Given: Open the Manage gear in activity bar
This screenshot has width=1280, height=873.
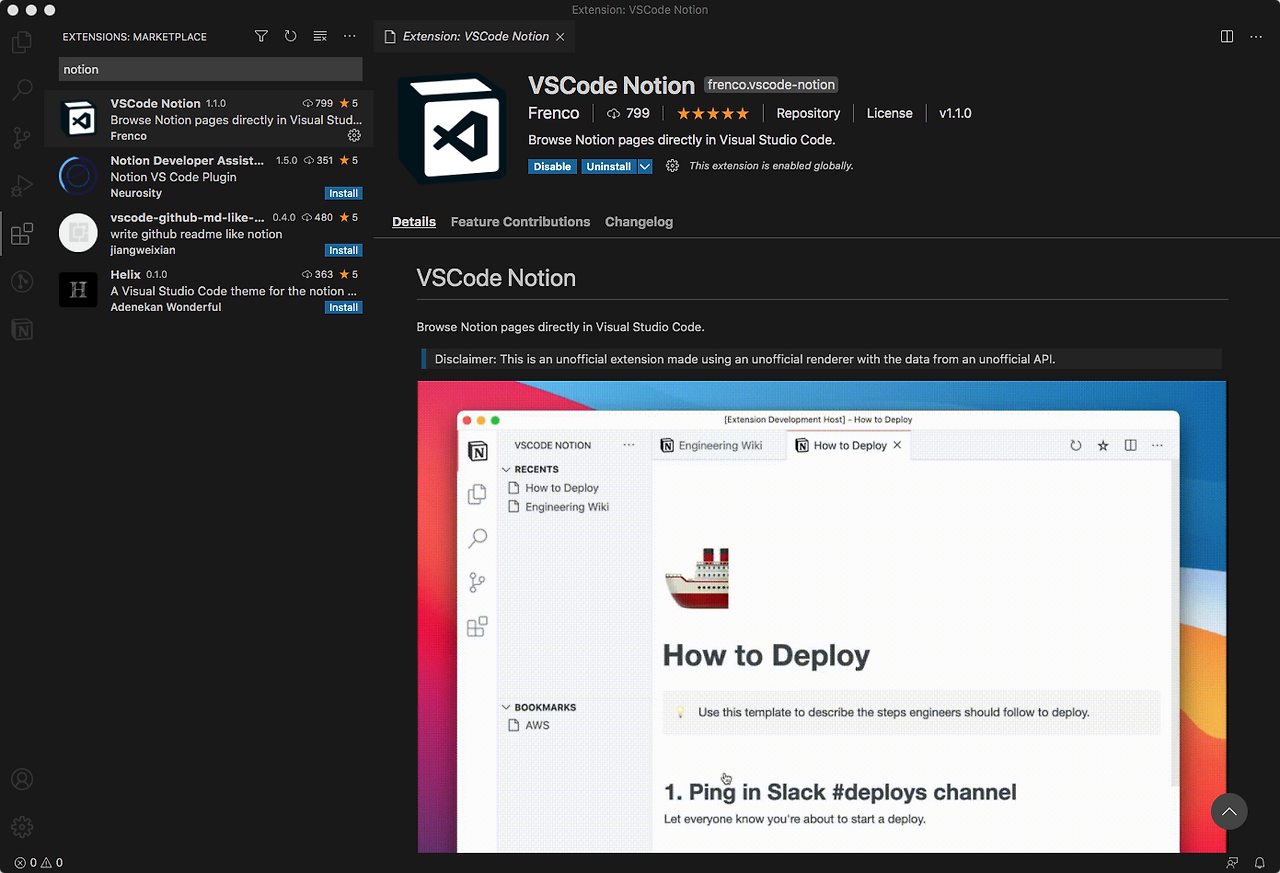Looking at the screenshot, I should pos(22,827).
